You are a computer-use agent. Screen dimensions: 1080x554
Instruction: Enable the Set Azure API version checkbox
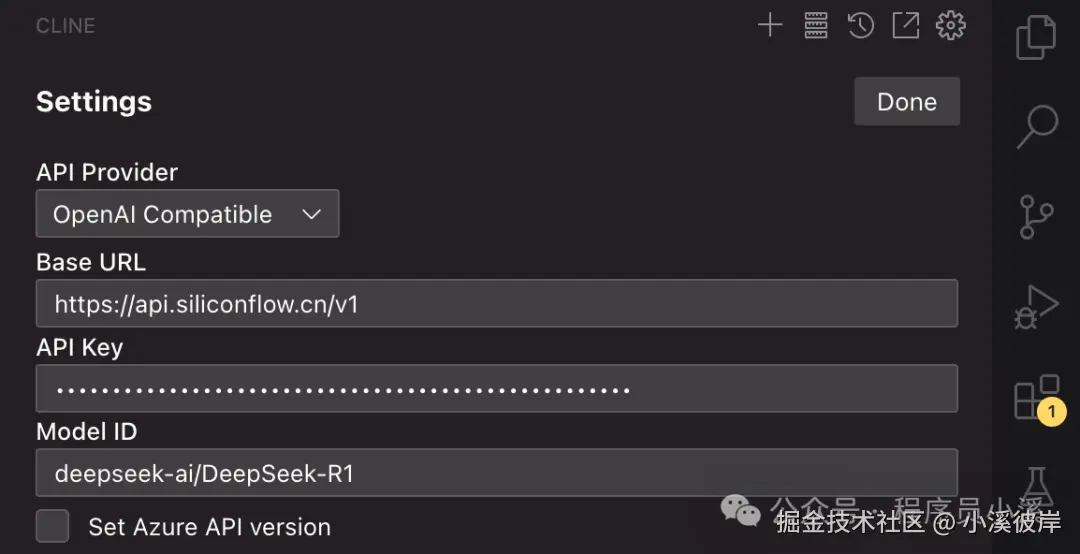pos(52,526)
